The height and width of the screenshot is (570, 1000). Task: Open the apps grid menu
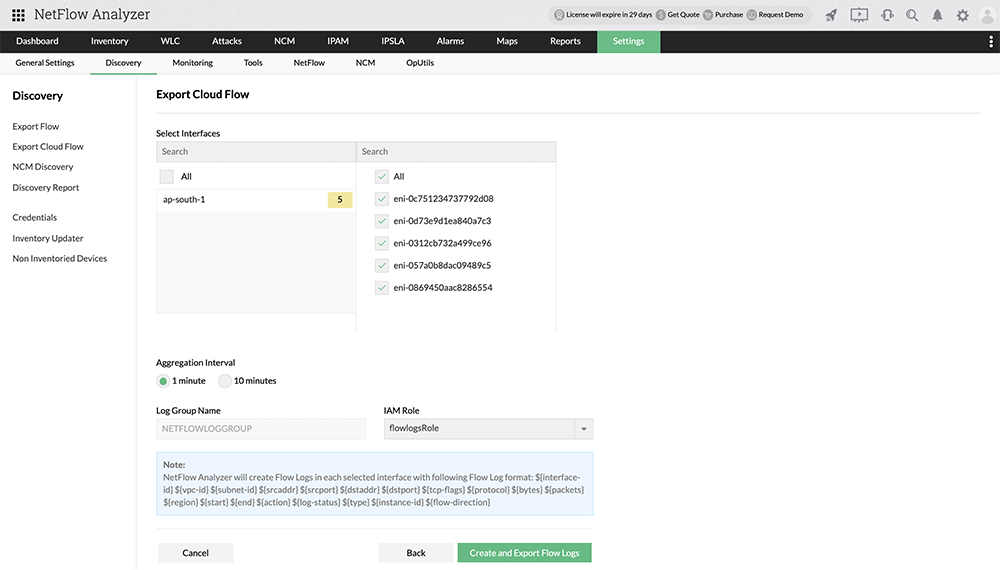coord(18,15)
